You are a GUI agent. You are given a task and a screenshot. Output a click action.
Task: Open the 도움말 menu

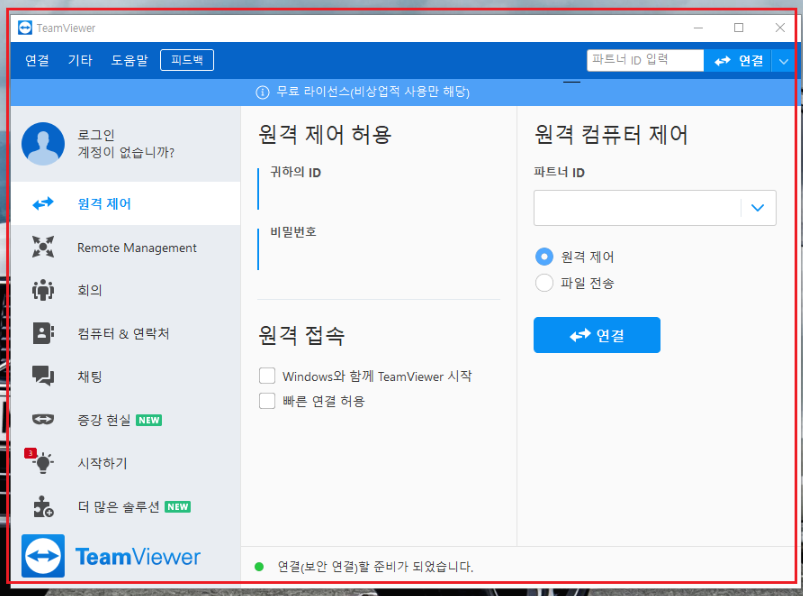[130, 60]
